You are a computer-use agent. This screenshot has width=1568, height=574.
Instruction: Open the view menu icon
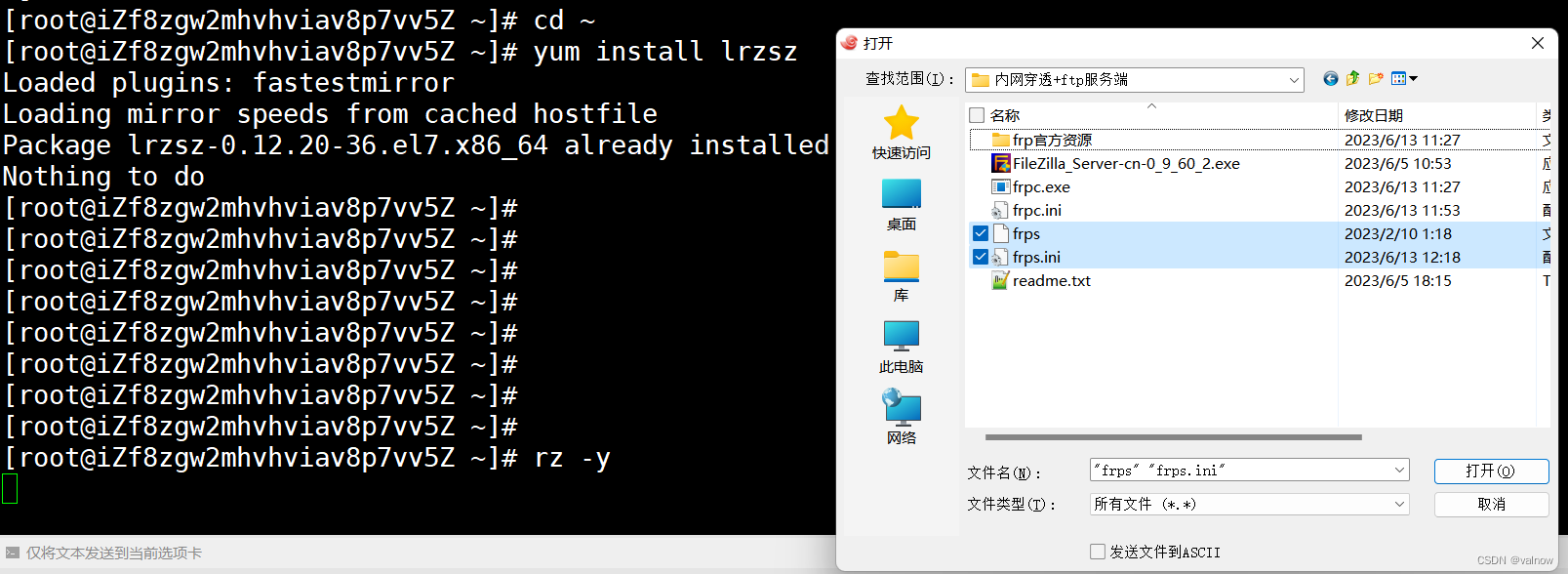point(1398,79)
